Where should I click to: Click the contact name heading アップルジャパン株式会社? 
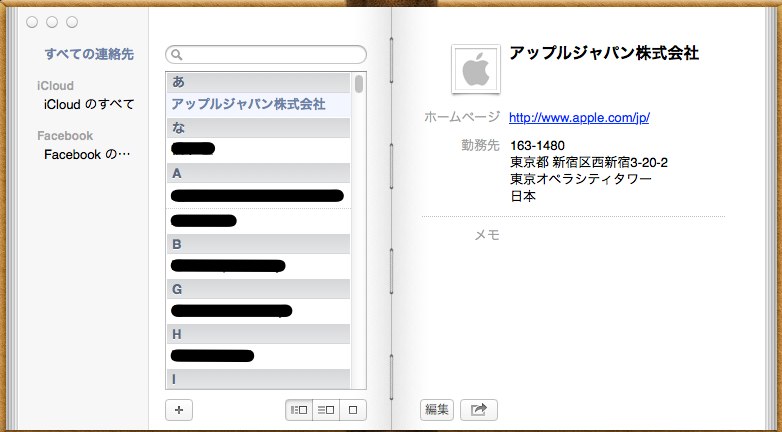click(604, 53)
